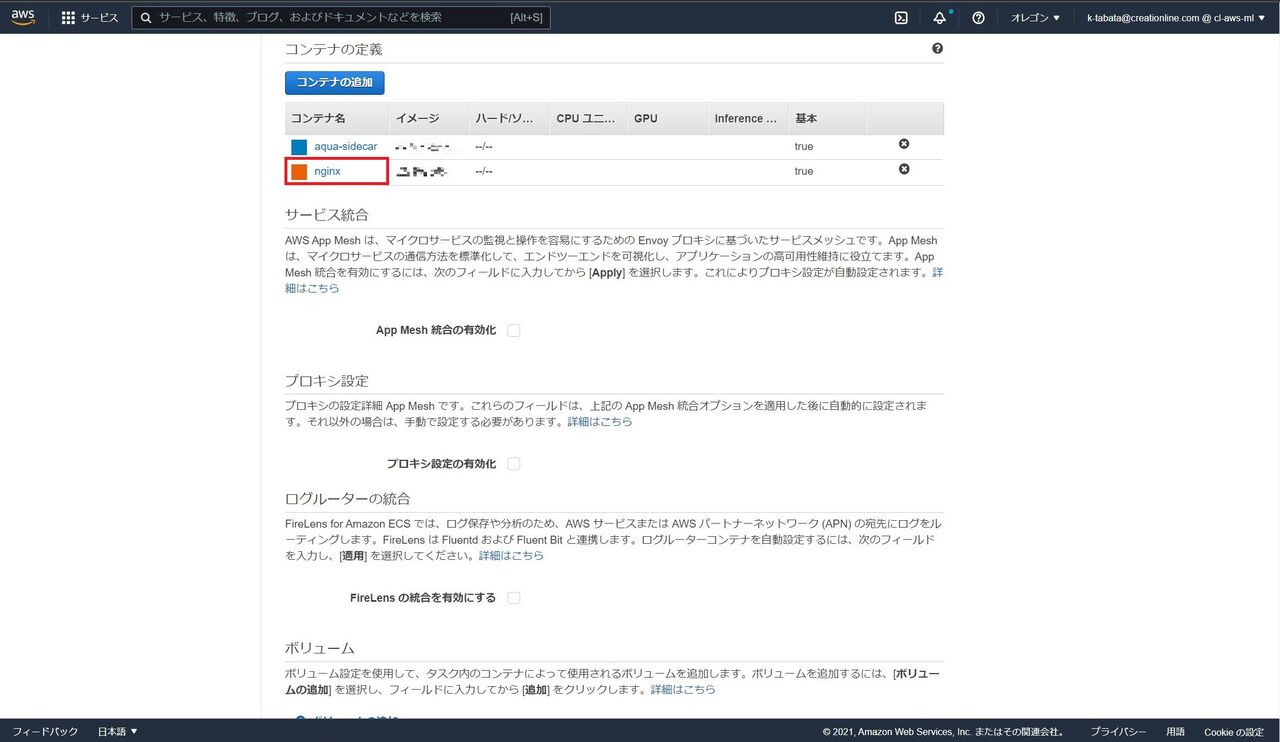Select the 'true' value in aqua-sidecar row

[x=804, y=146]
